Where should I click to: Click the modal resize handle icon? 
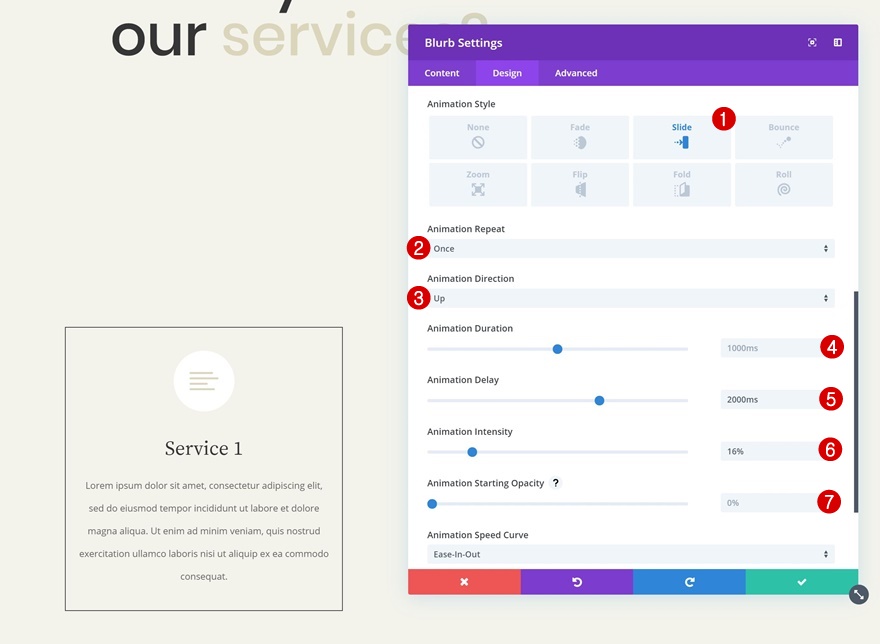(x=859, y=595)
